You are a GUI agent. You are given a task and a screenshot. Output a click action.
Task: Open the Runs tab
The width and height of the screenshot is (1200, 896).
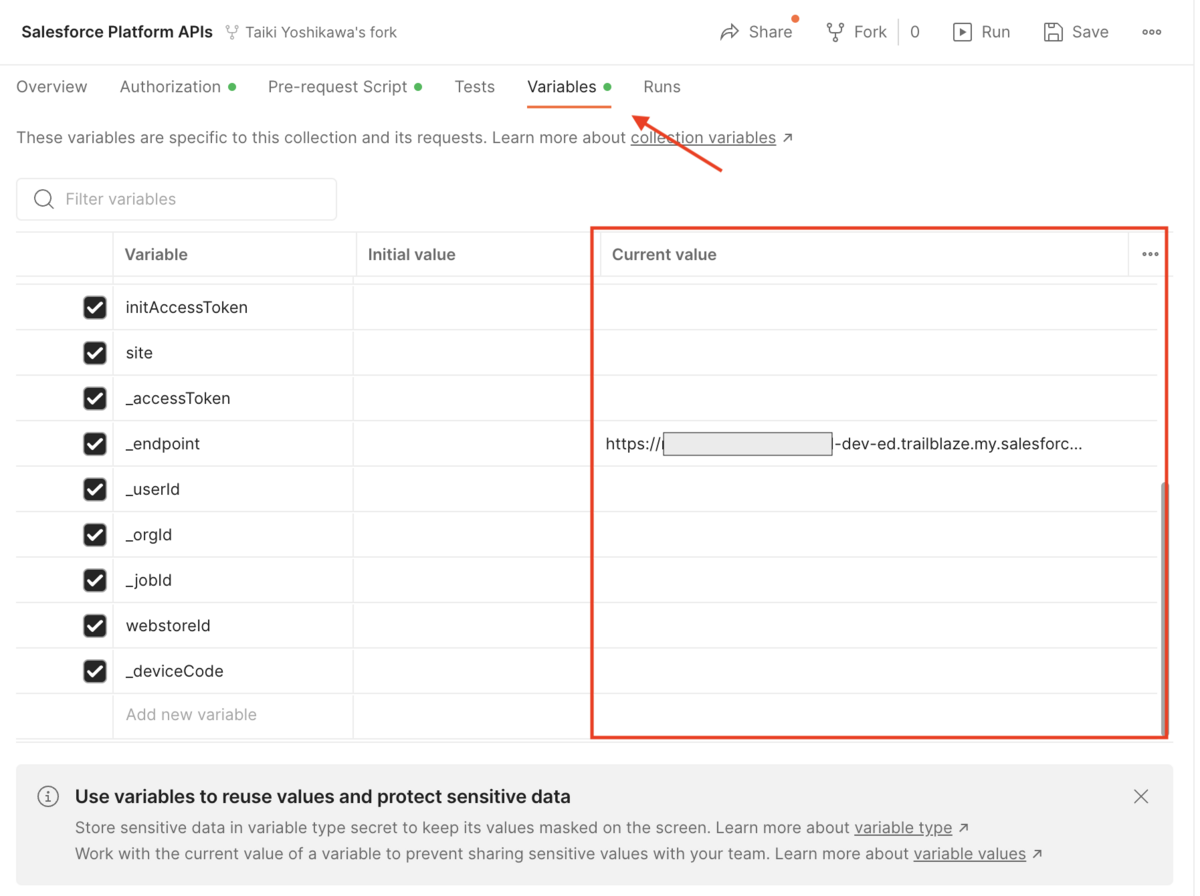[662, 87]
